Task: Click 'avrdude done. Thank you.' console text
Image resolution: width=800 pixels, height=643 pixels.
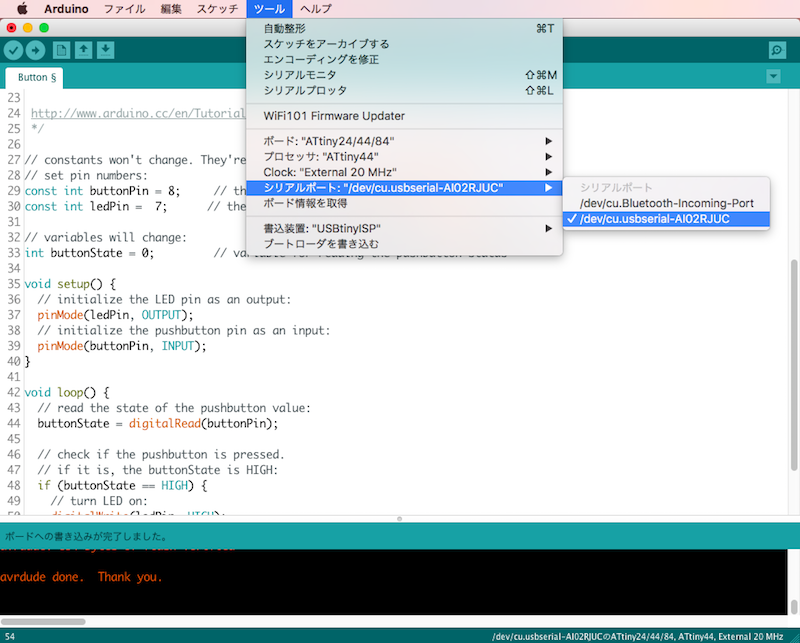Action: click(x=81, y=577)
